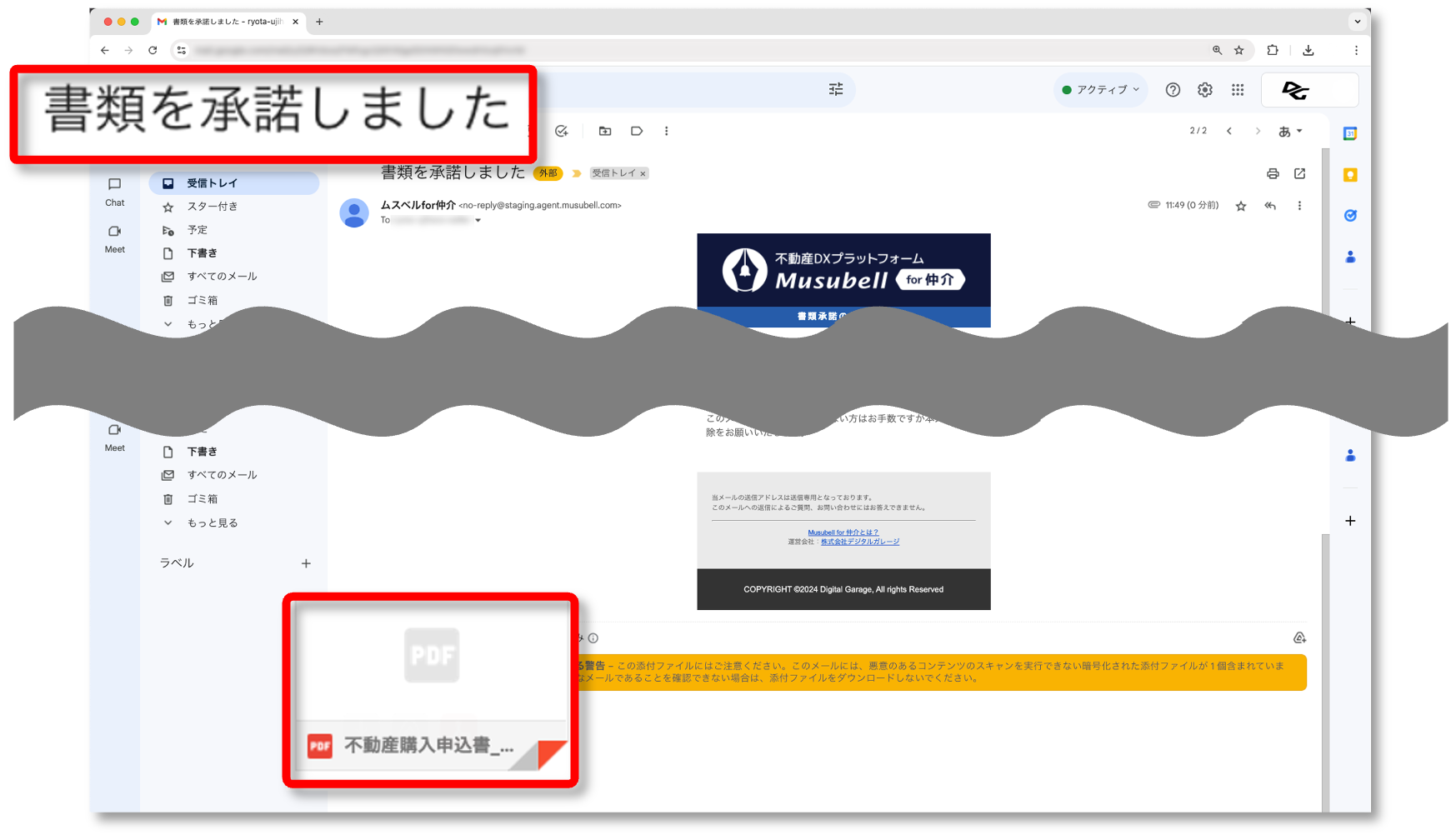Bookmark this page with the star

coord(1239,50)
